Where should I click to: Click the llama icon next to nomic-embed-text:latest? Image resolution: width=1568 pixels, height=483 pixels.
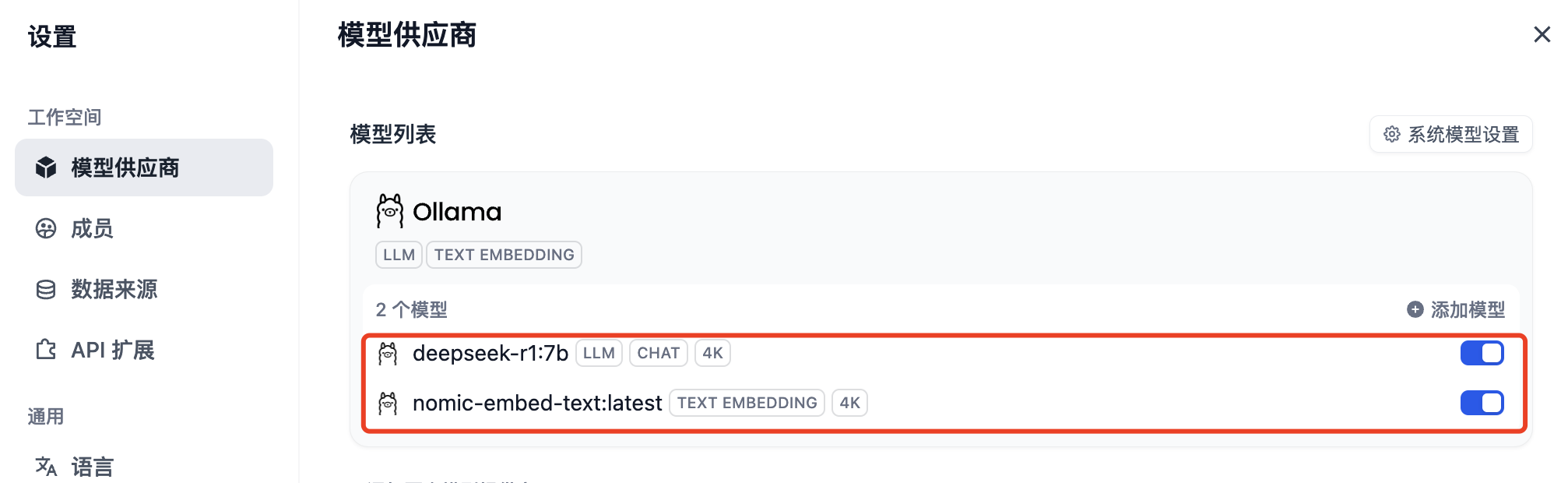click(388, 404)
